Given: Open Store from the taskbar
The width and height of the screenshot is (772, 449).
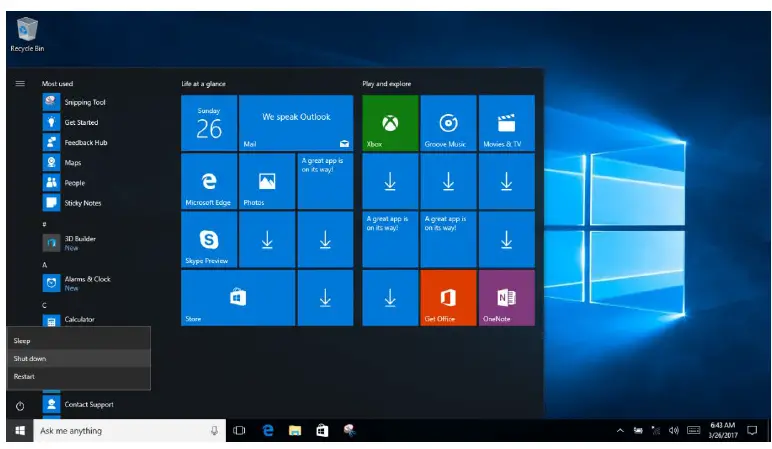Looking at the screenshot, I should pos(322,431).
